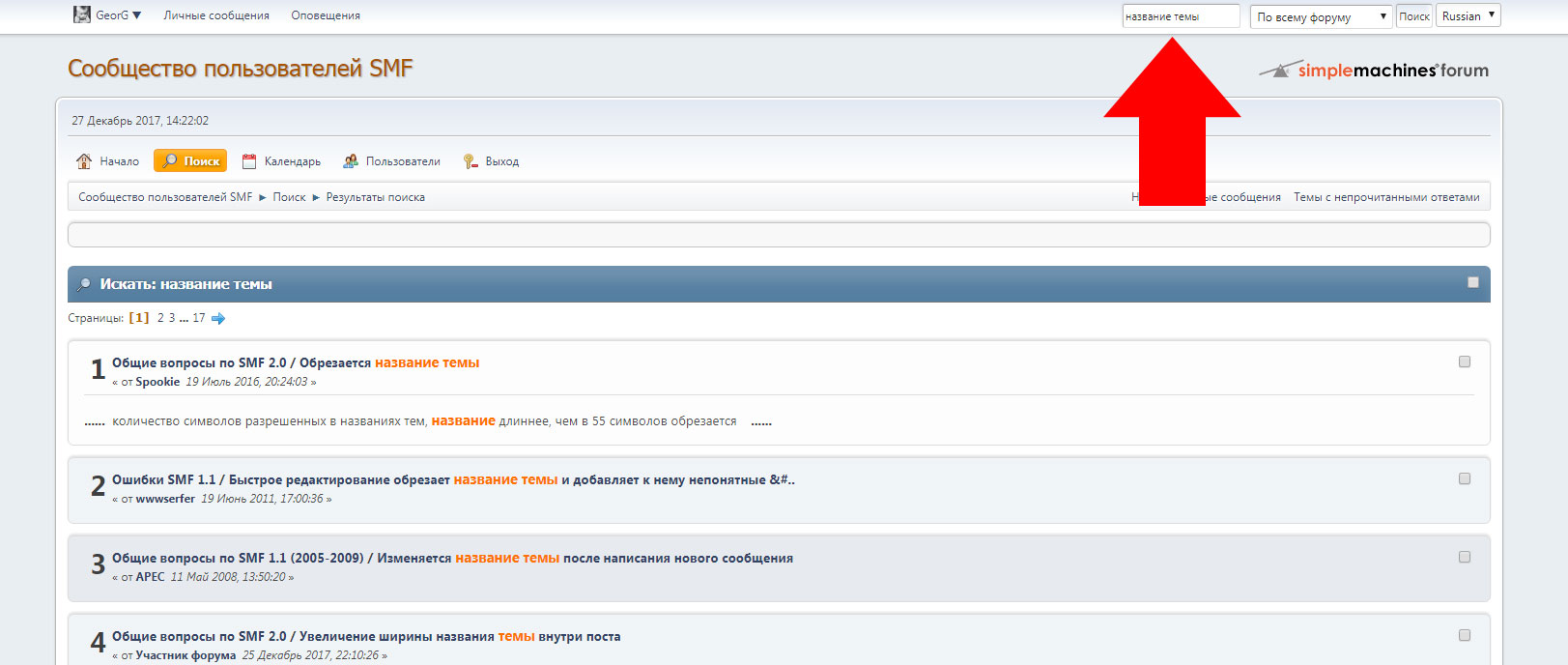Click the Сообщество пользователей SMF breadcrumb
Viewport: 1568px width, 665px height.
[165, 197]
